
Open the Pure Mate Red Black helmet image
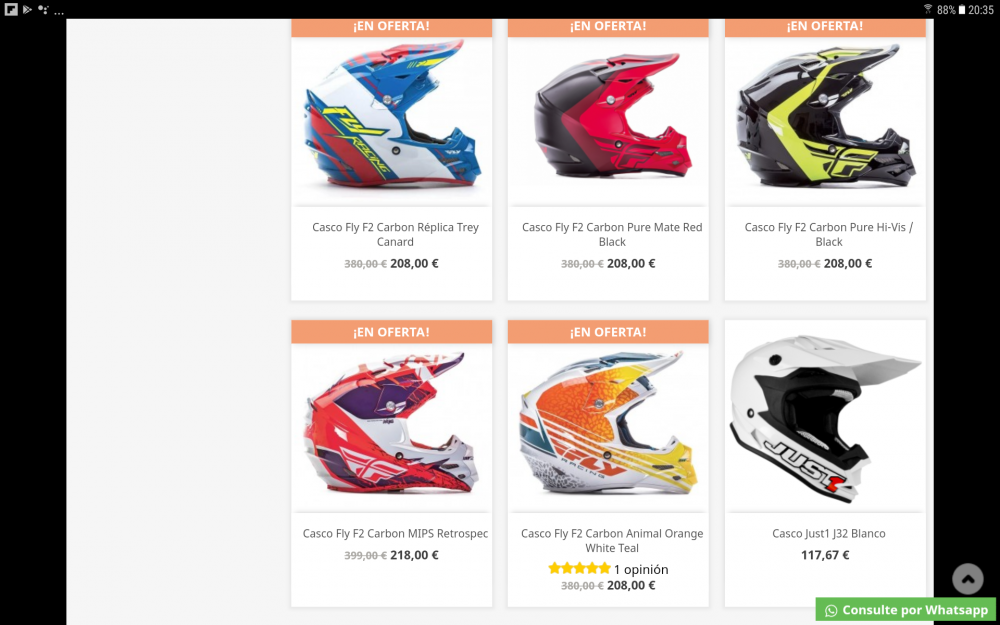[608, 121]
